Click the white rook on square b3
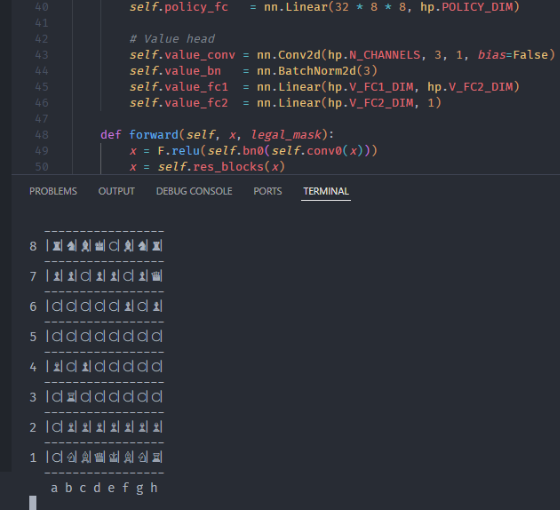Image resolution: width=560 pixels, height=510 pixels. 72,397
